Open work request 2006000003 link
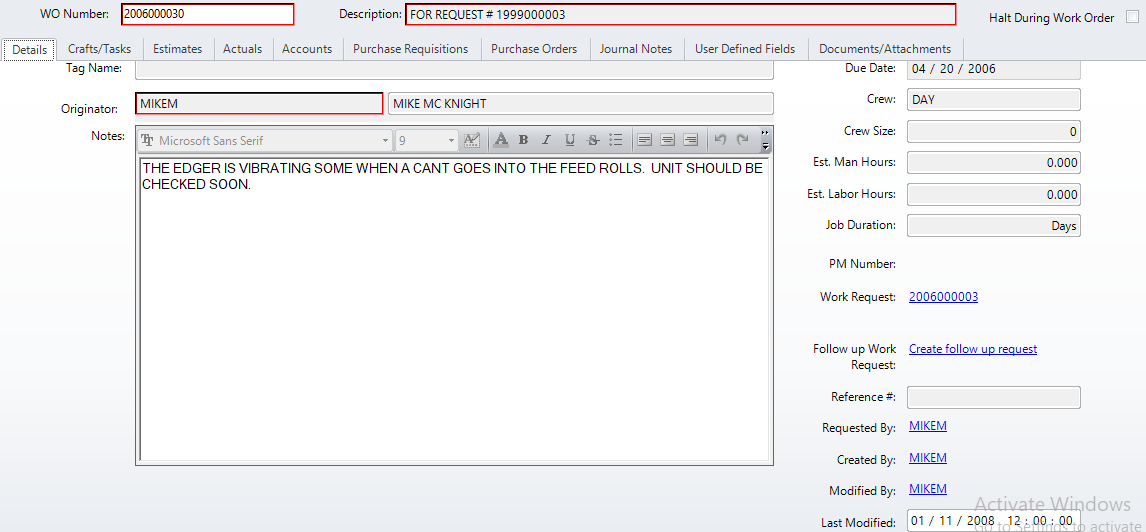1146x532 pixels. pos(943,297)
